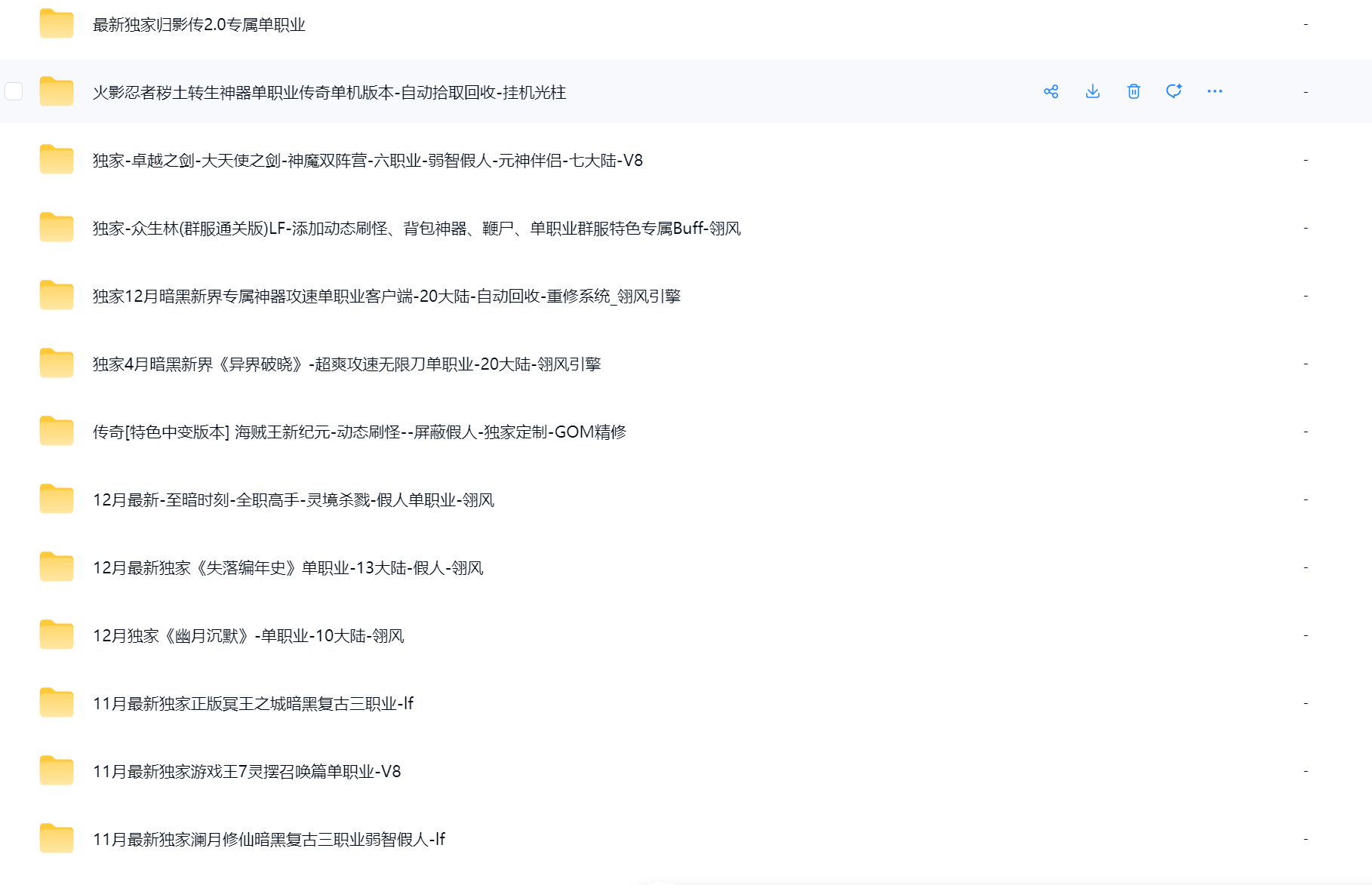Open 11月最新独家澜月修仙 folder
The width and height of the screenshot is (1372, 885).
click(269, 840)
